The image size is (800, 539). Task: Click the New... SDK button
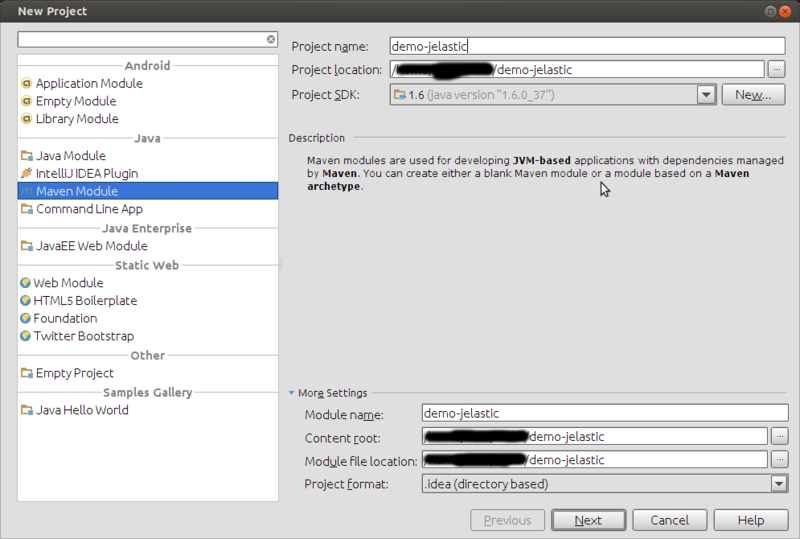753,95
